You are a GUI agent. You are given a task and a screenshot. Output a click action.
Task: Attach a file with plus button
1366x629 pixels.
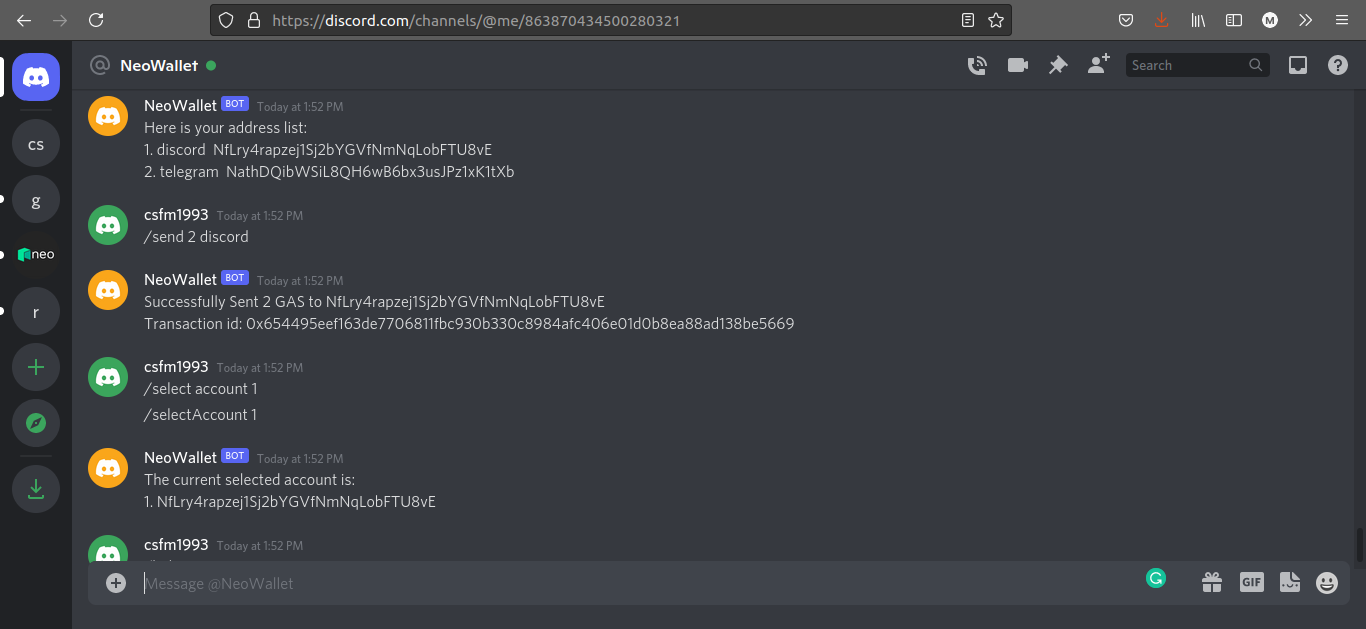116,583
